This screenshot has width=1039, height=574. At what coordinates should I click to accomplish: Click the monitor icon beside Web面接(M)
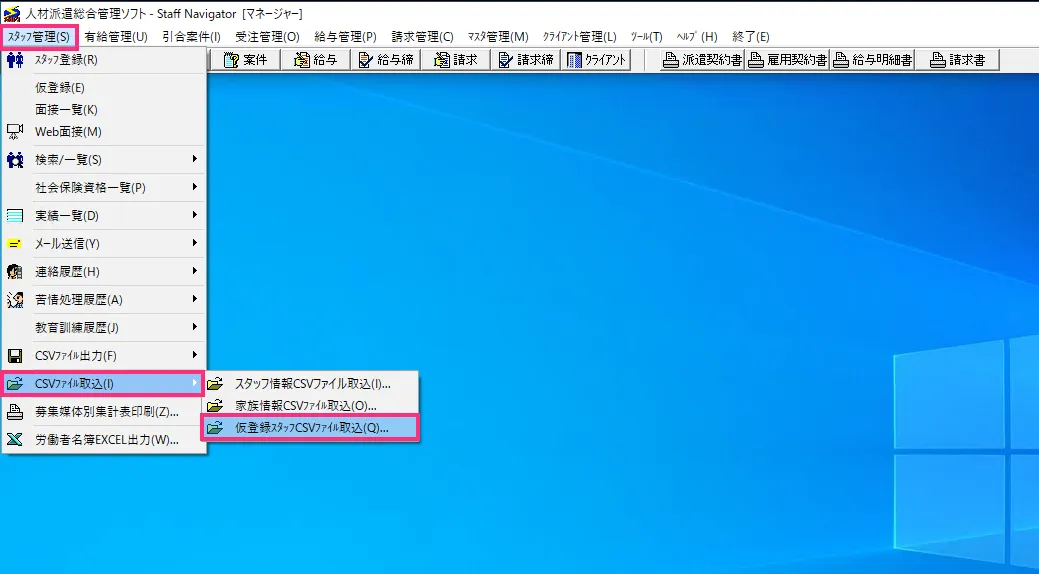click(15, 131)
